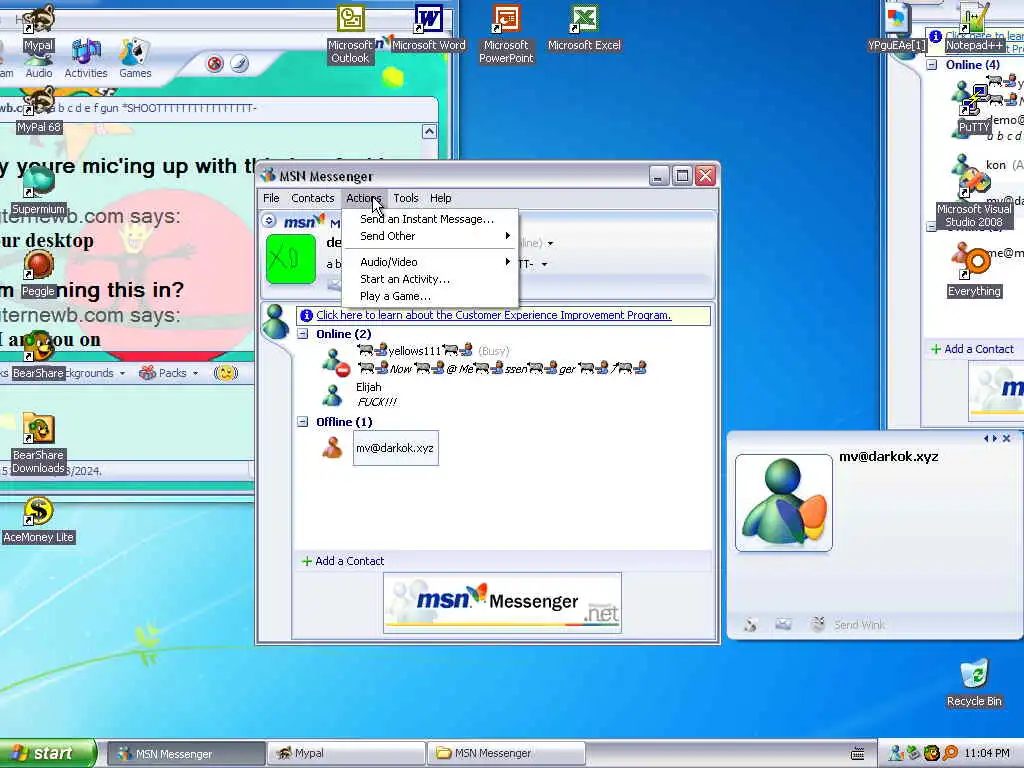Open the Contacts menu
The width and height of the screenshot is (1024, 768).
312,198
